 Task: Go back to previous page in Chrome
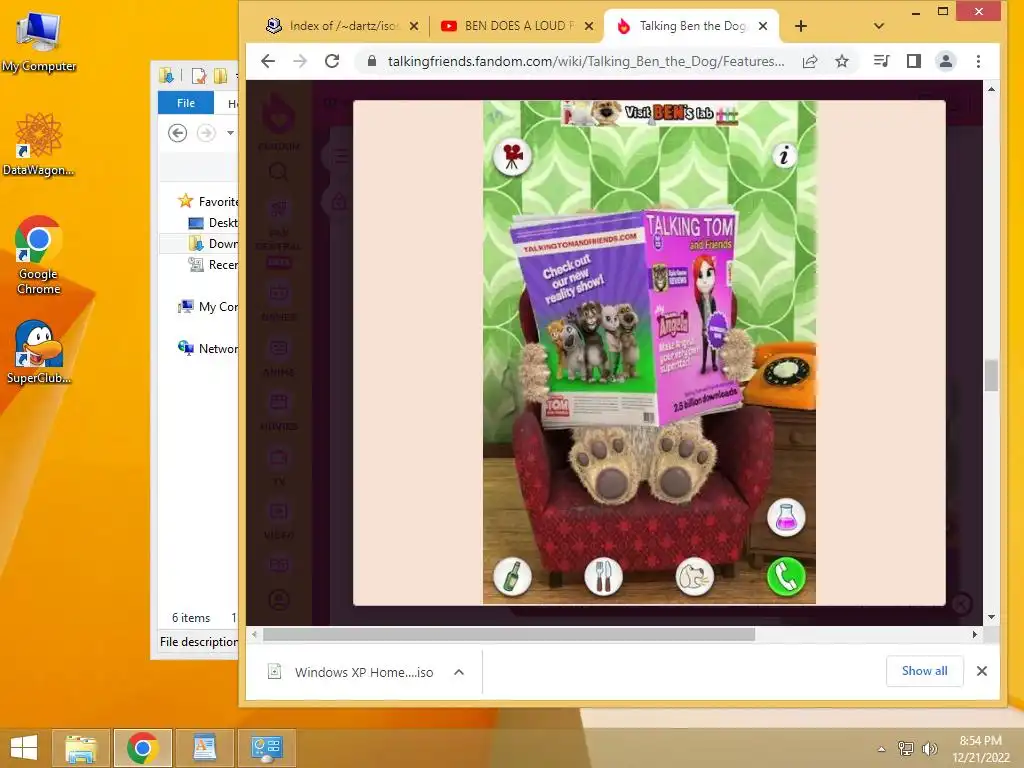pyautogui.click(x=268, y=61)
